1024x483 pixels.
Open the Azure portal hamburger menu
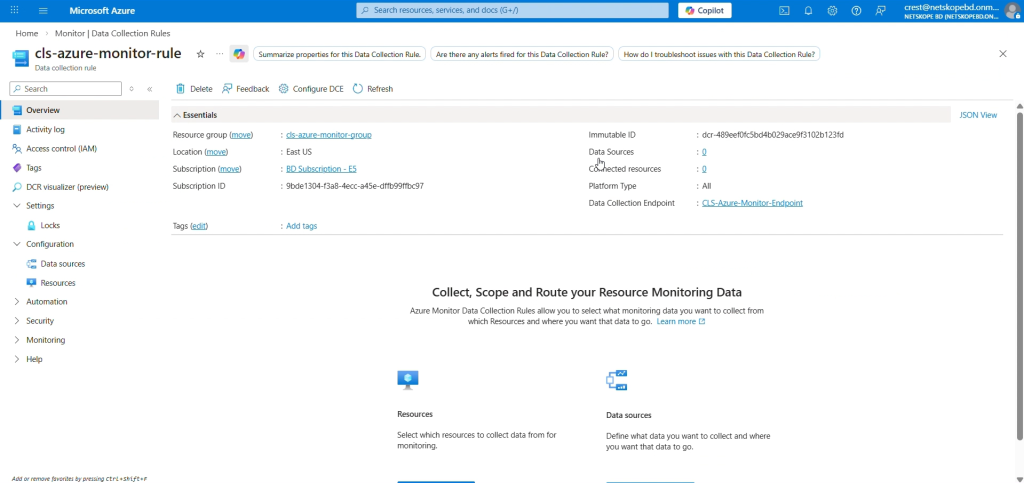(43, 10)
